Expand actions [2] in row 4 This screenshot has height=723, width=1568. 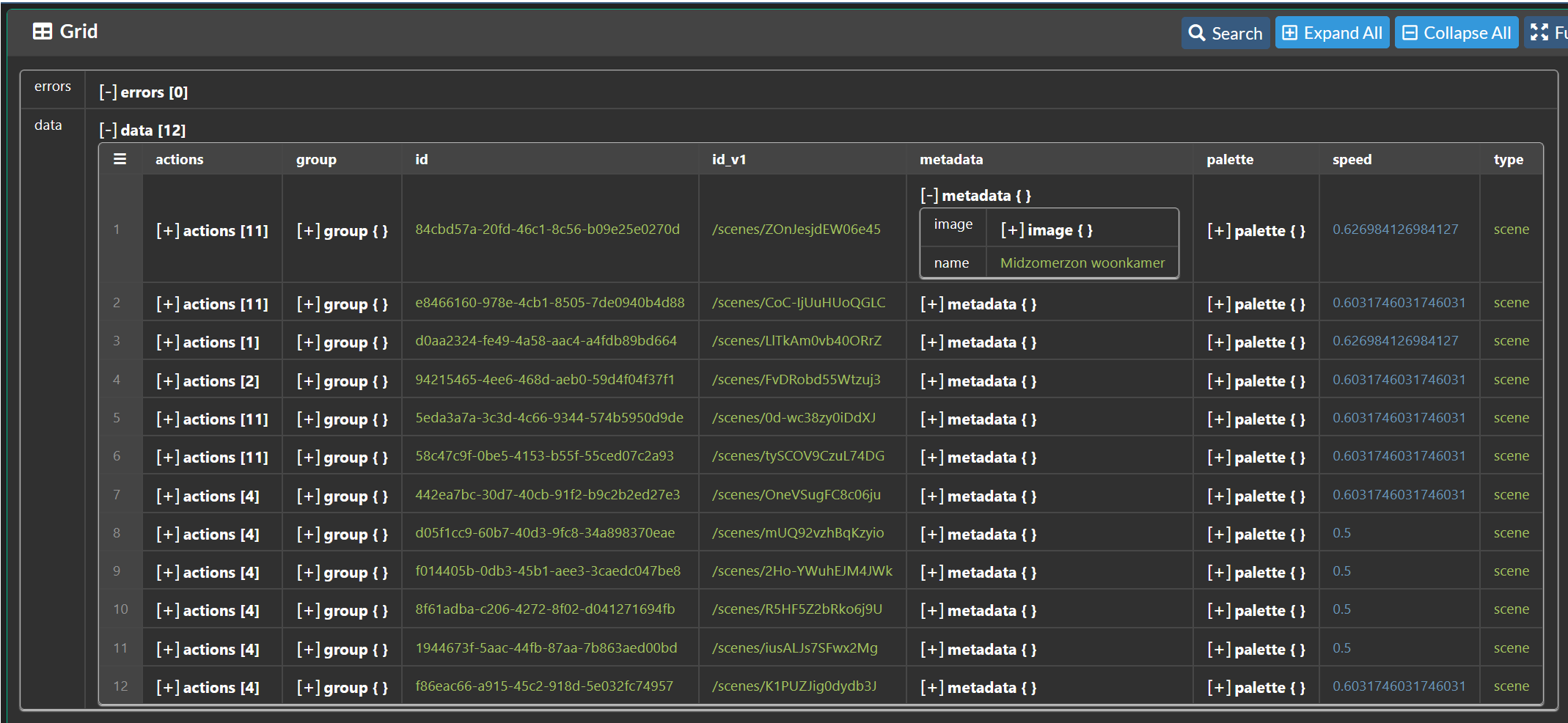168,381
